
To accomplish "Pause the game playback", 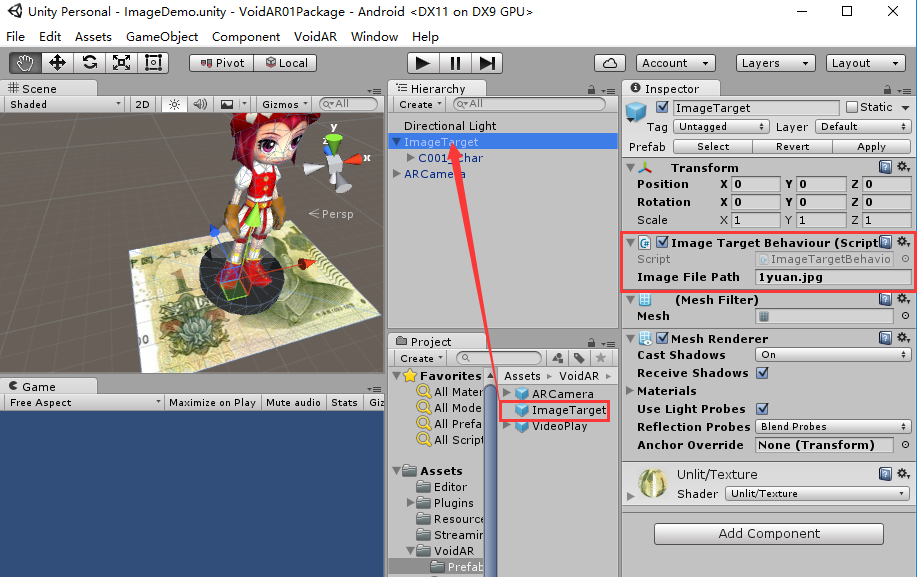I will point(455,63).
